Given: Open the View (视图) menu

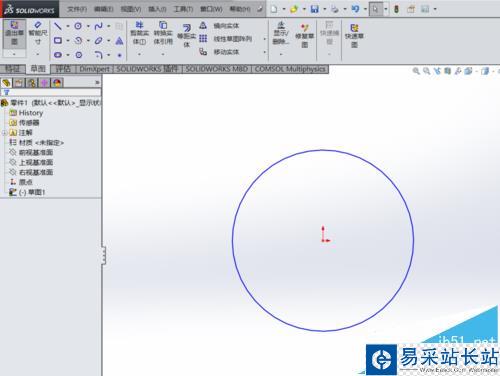Looking at the screenshot, I should tap(131, 9).
